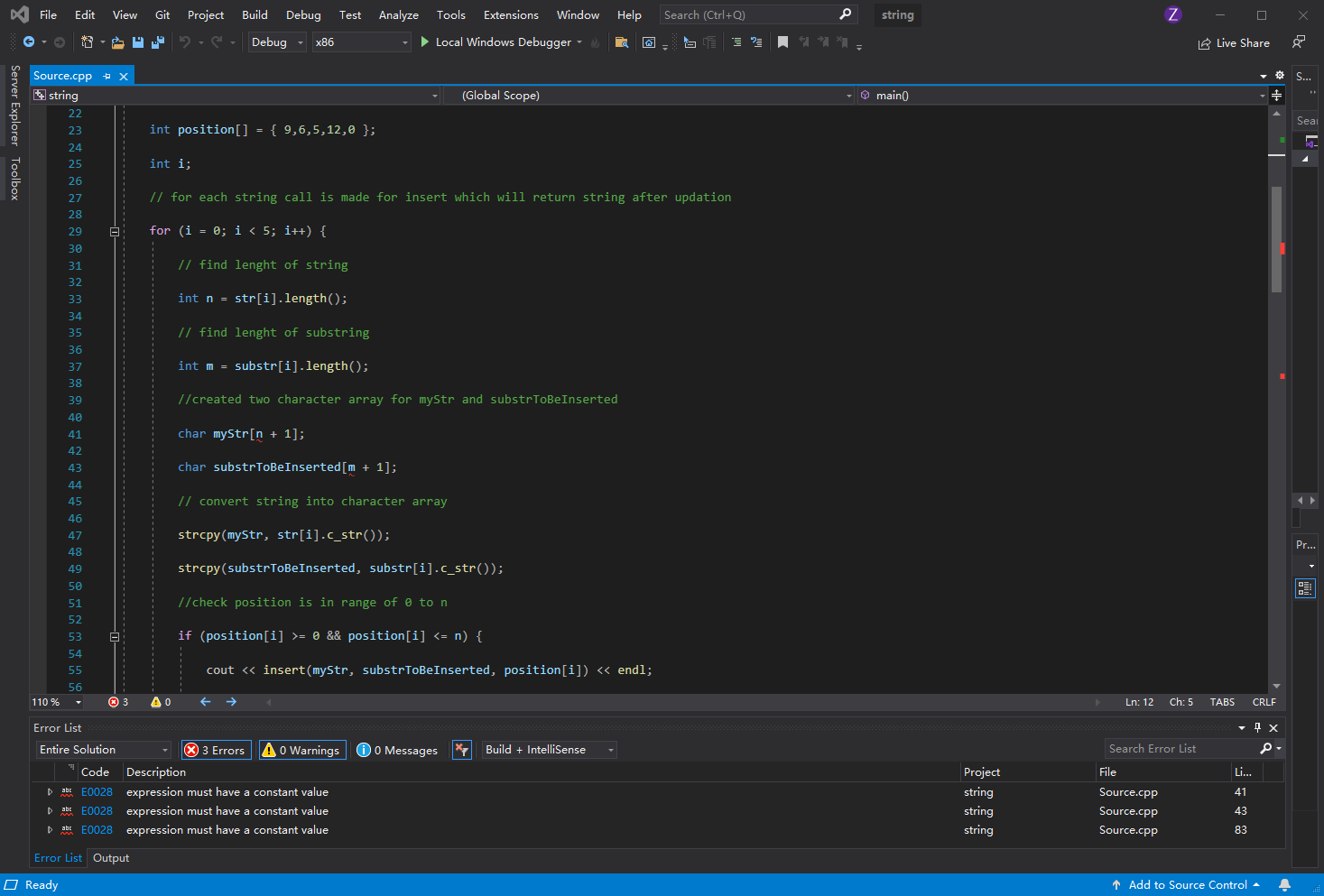Open the Open File icon in toolbar
Viewport: 1324px width, 896px height.
[117, 42]
